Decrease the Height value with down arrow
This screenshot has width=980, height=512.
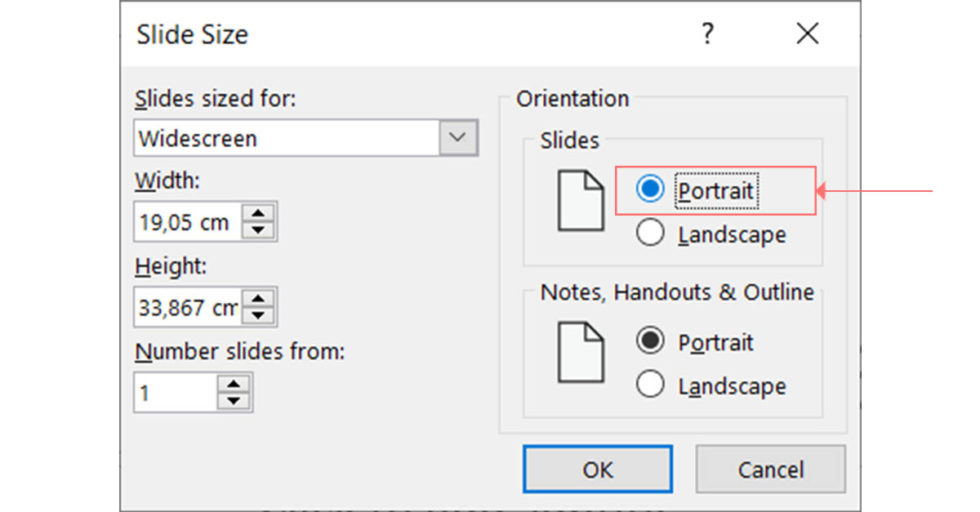click(258, 315)
